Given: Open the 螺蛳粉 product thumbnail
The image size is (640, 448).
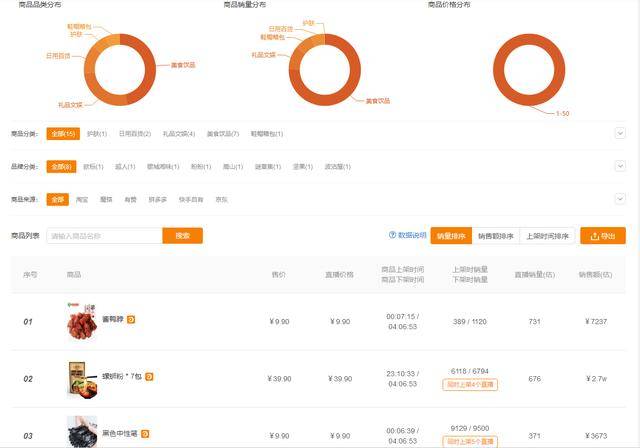Looking at the screenshot, I should tap(81, 378).
